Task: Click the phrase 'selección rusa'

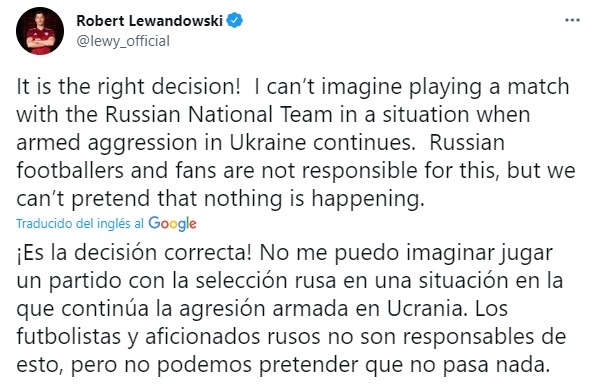Action: click(266, 281)
